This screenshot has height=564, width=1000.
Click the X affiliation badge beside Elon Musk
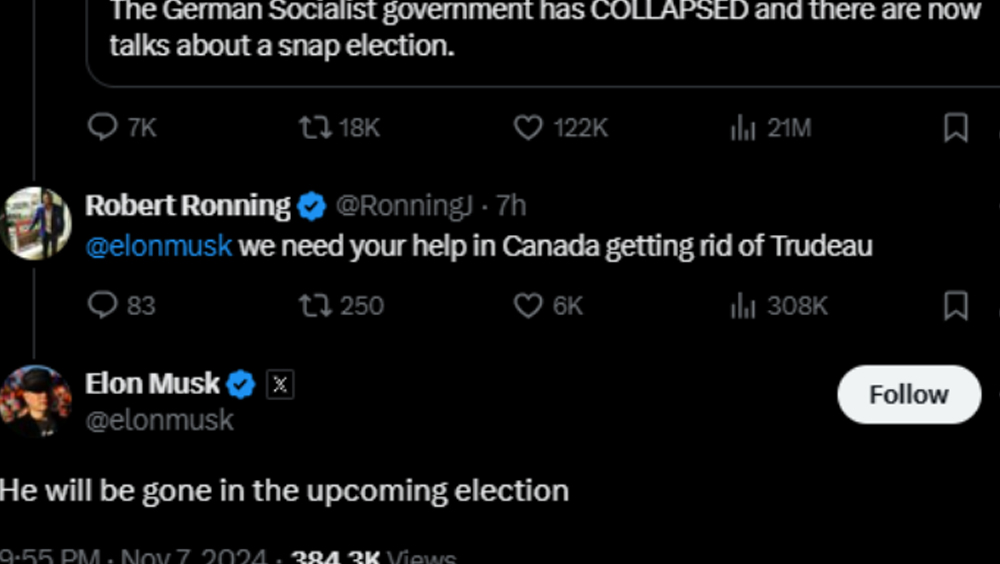tap(280, 385)
